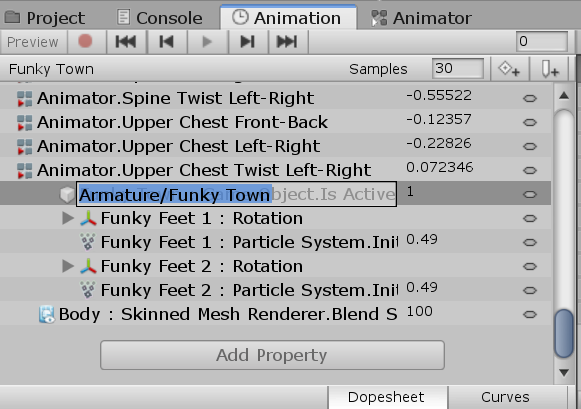The image size is (581, 409).
Task: Toggle Preview mode
Action: point(33,42)
